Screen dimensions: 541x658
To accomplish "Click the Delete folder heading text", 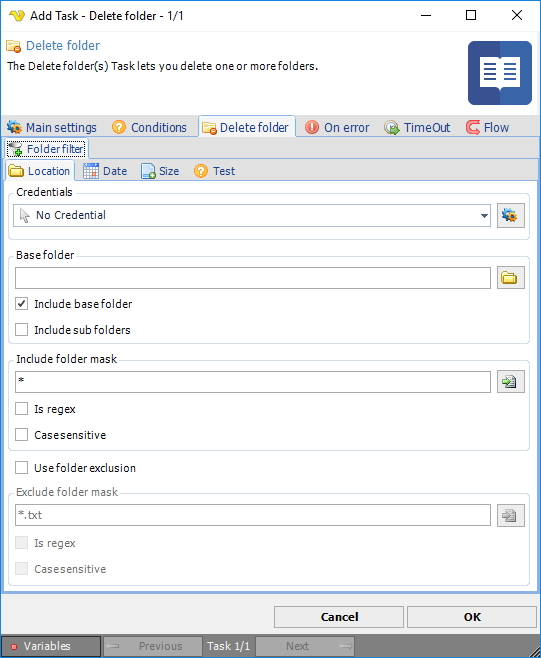I will click(x=63, y=45).
